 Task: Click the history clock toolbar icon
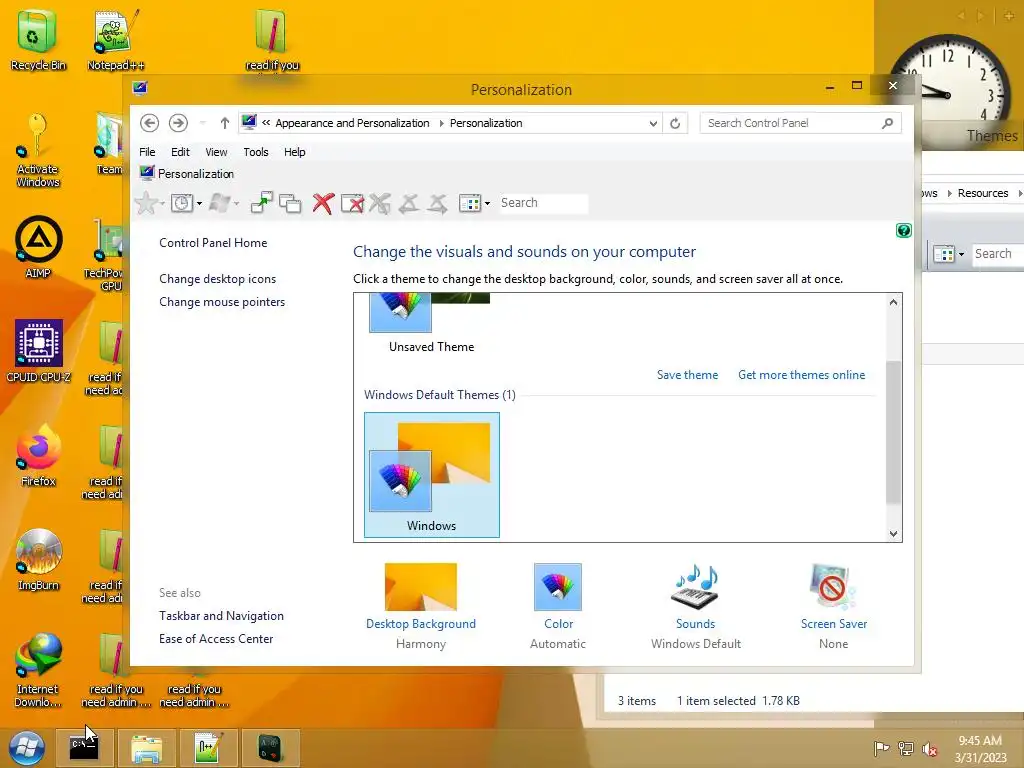tap(182, 203)
